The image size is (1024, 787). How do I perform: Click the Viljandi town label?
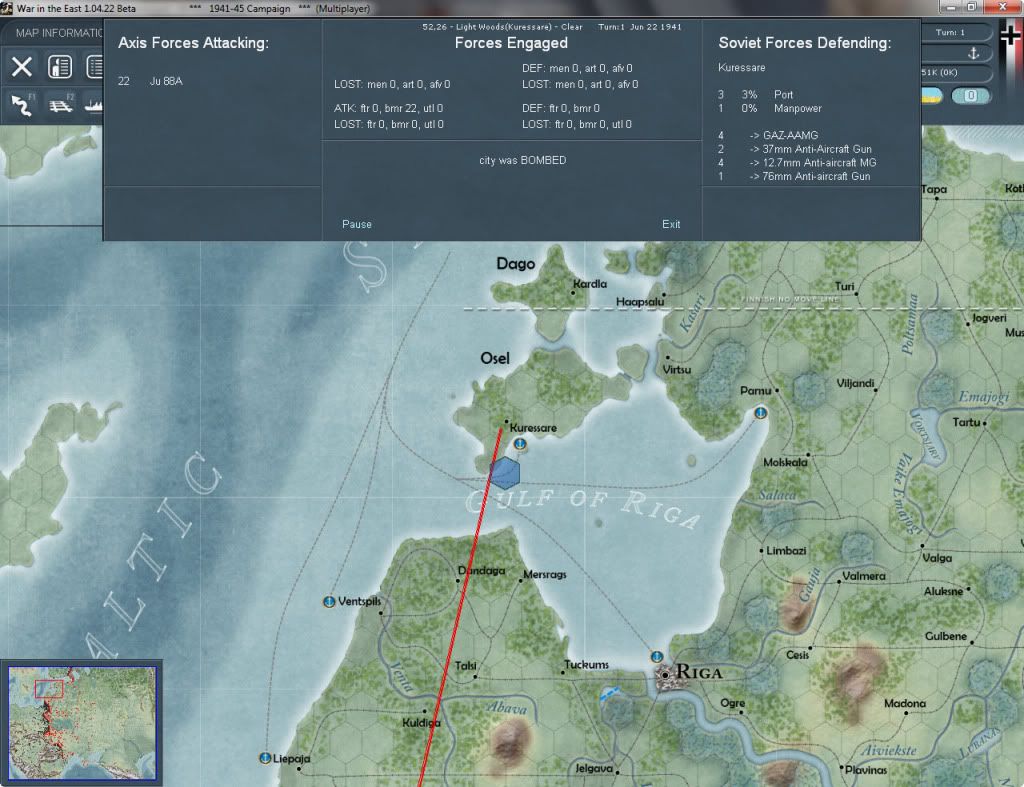click(x=855, y=383)
